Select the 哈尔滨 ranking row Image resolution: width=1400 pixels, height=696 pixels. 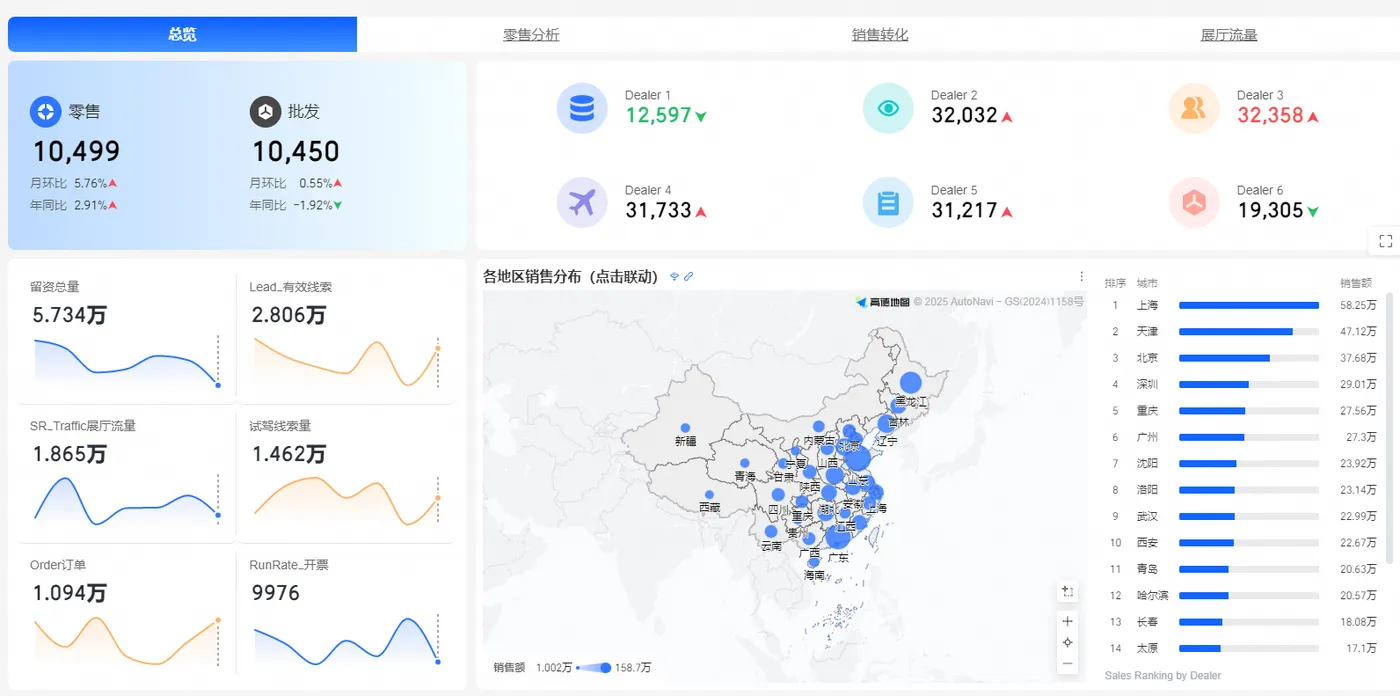1241,595
